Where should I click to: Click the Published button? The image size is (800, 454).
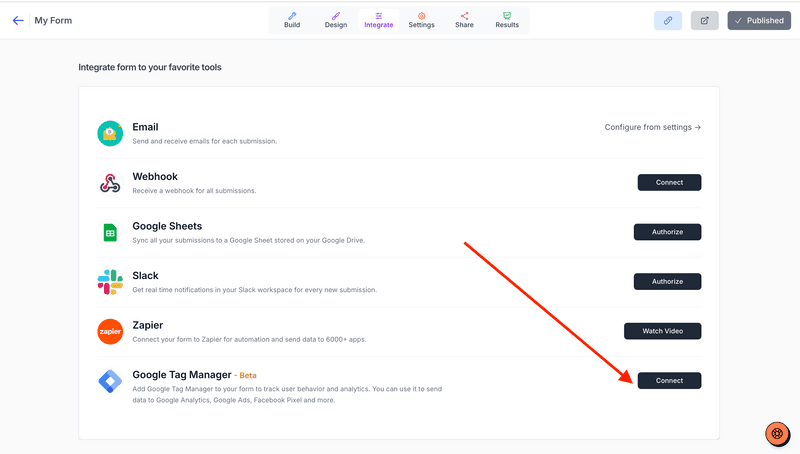[759, 20]
